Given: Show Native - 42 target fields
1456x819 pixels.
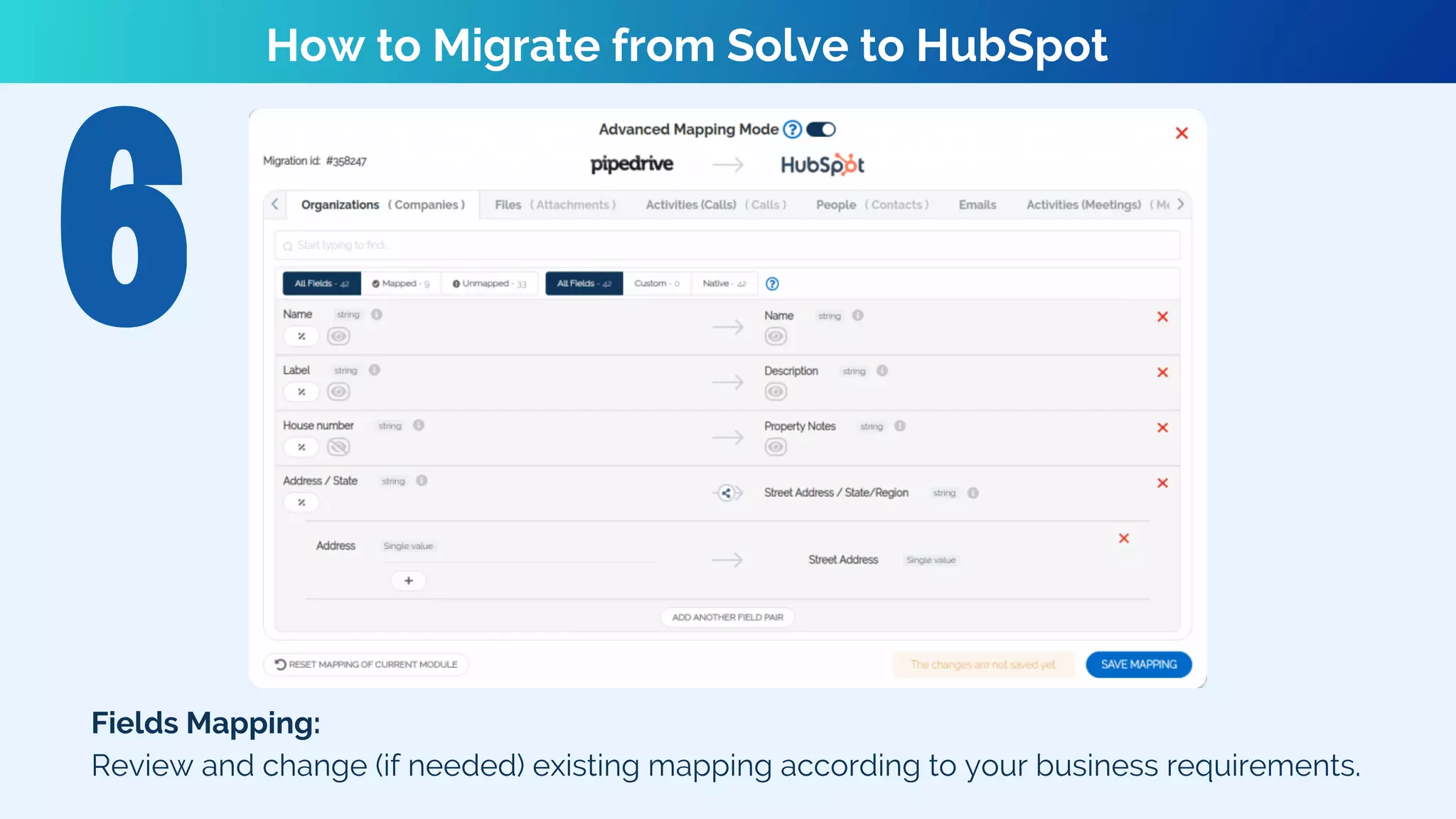Looking at the screenshot, I should (x=724, y=283).
